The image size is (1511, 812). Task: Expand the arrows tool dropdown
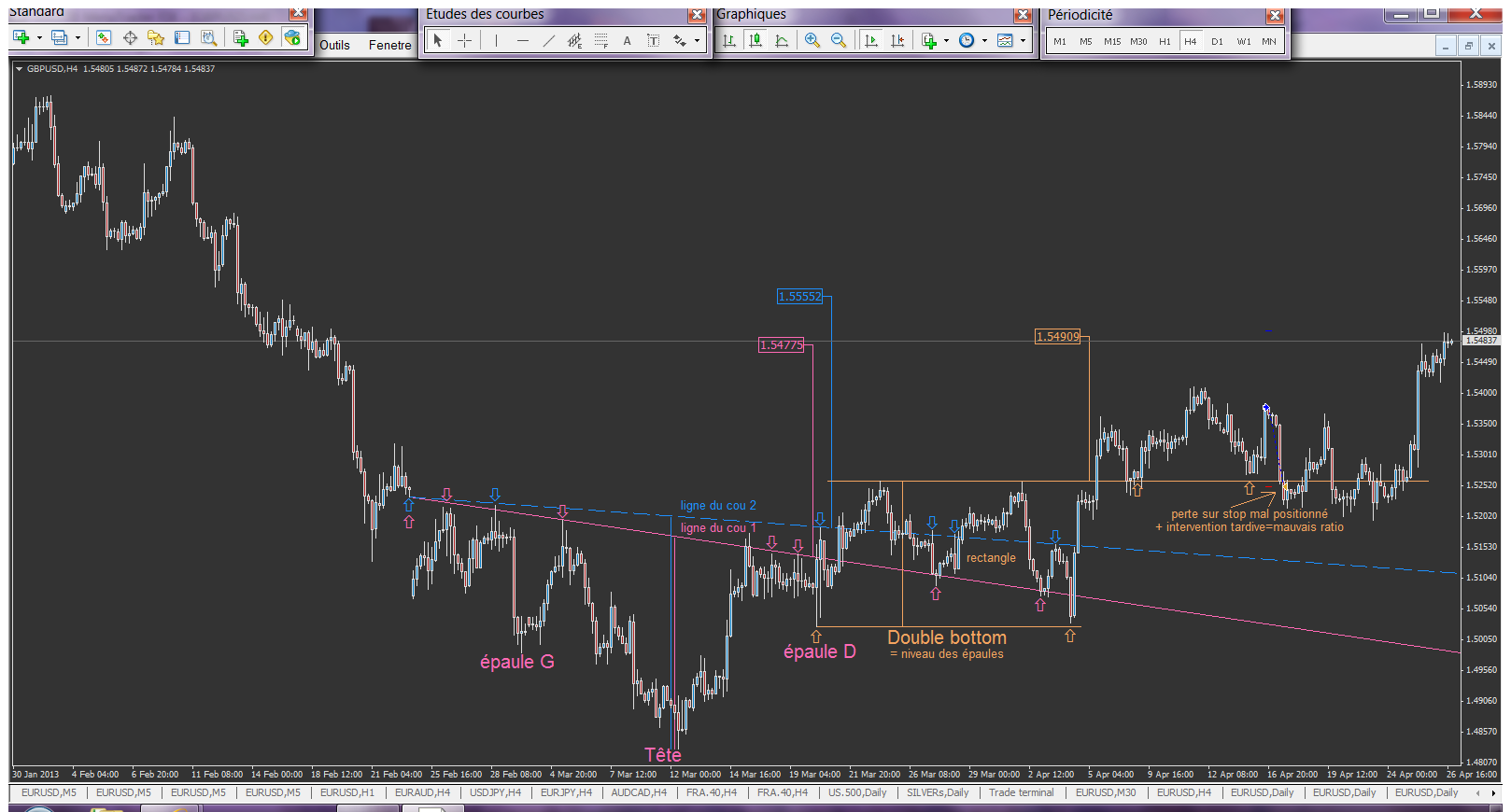tap(697, 40)
